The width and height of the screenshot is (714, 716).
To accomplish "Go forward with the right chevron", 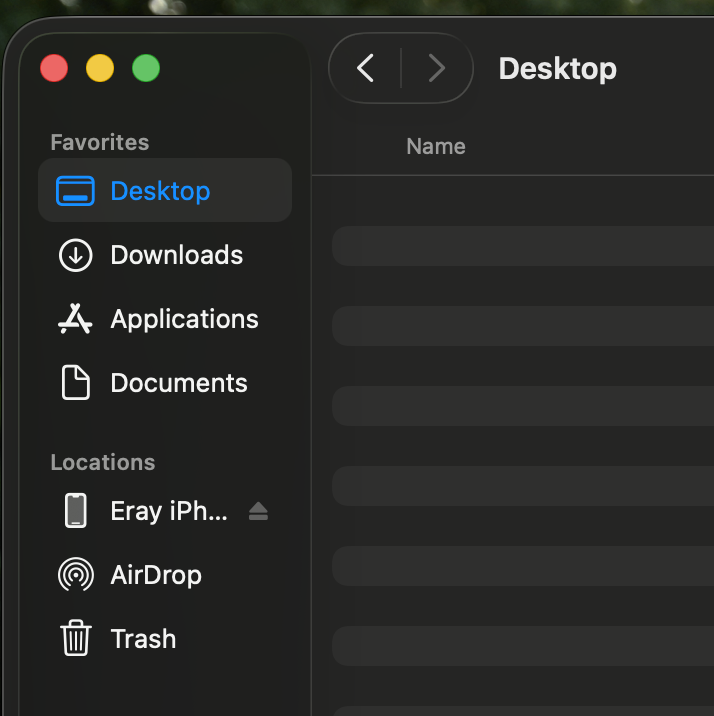I will click(x=437, y=68).
